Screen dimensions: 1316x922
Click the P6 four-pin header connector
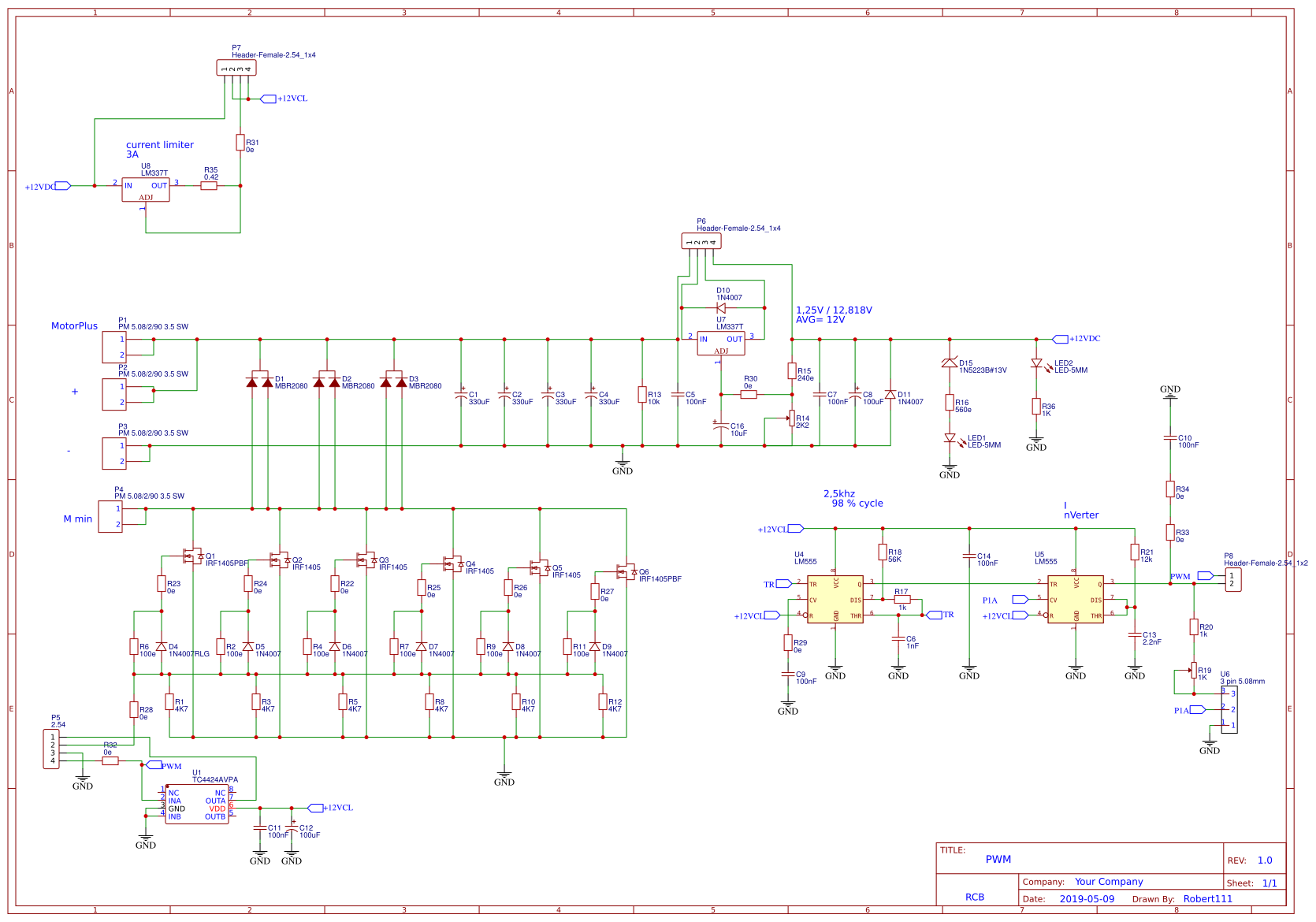pos(701,241)
